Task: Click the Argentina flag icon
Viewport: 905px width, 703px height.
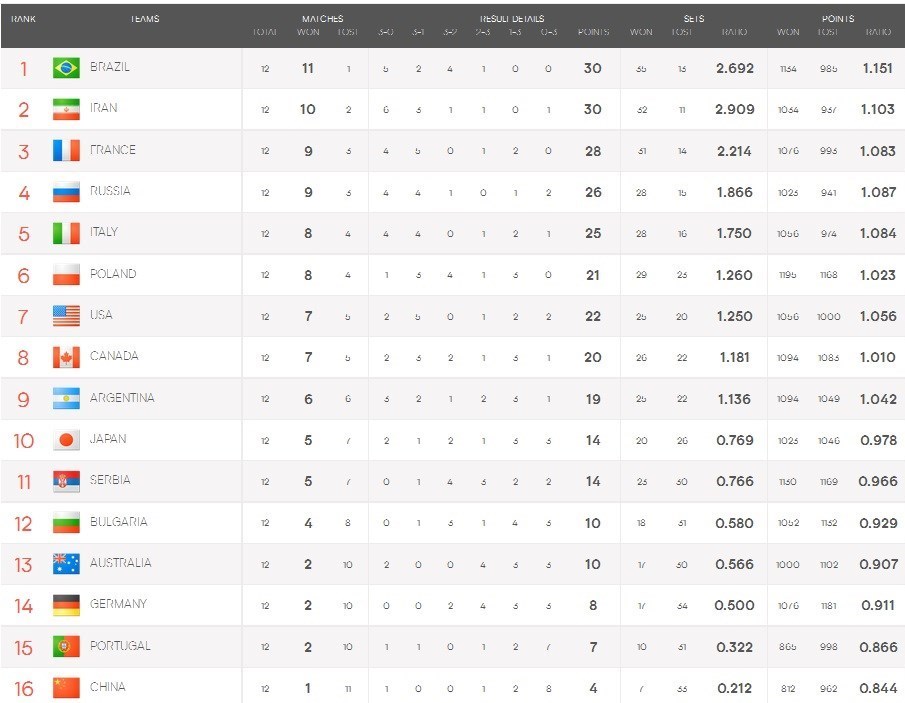Action: [x=66, y=399]
